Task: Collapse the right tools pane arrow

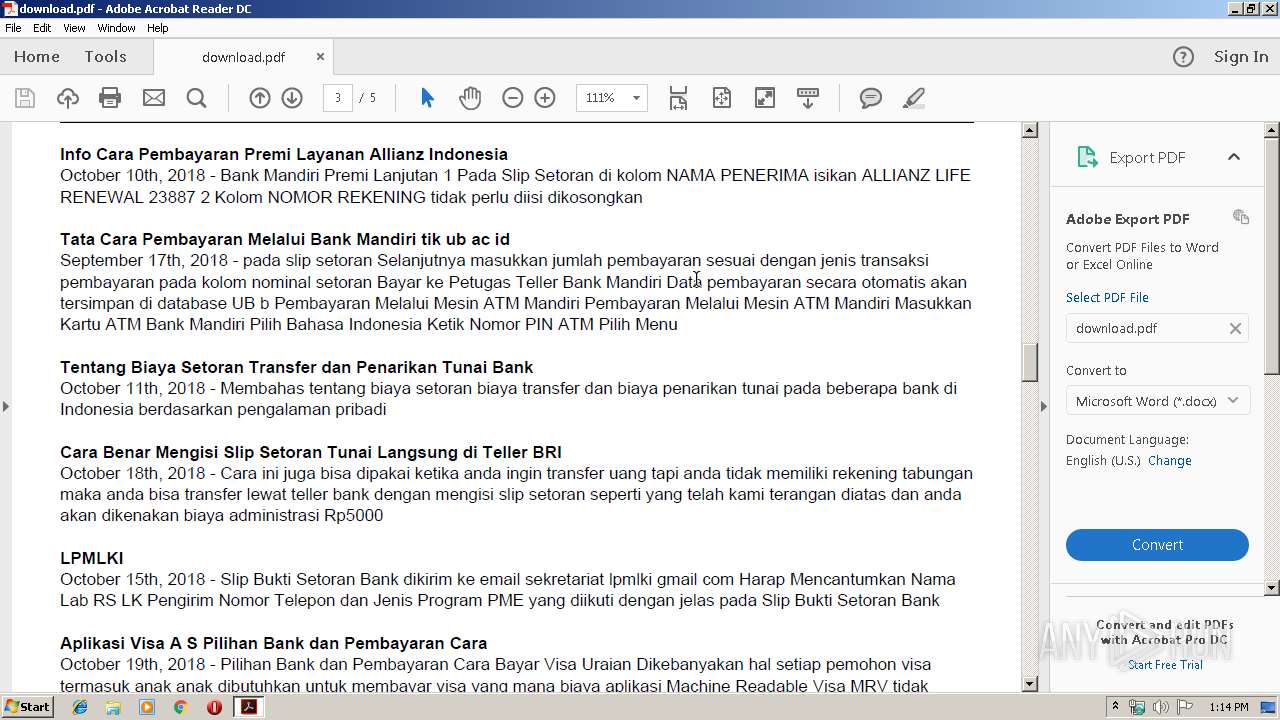Action: (x=1044, y=406)
